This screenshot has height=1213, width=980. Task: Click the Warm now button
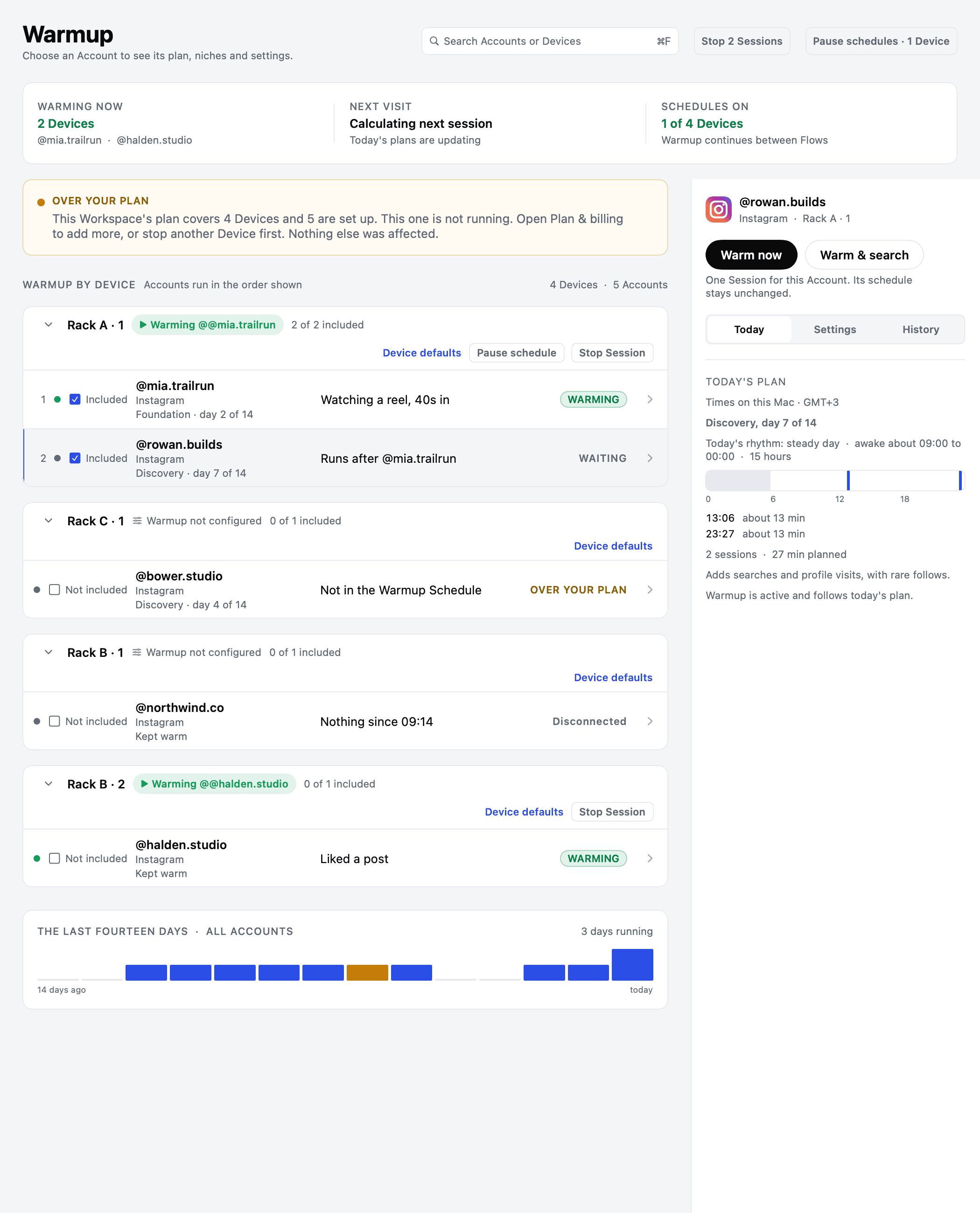[751, 255]
